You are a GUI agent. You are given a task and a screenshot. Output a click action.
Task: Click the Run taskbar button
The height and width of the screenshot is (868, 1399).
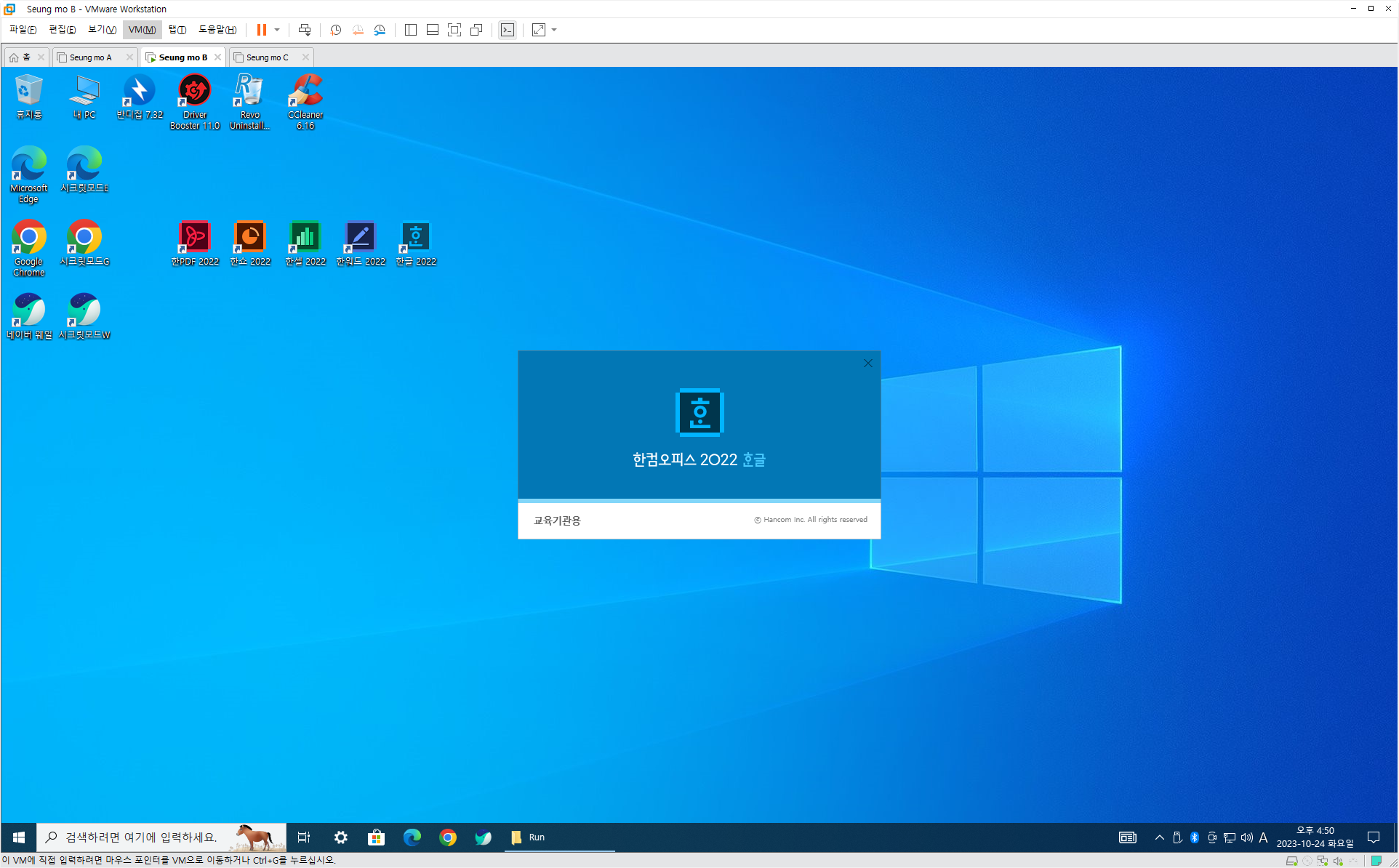point(537,837)
